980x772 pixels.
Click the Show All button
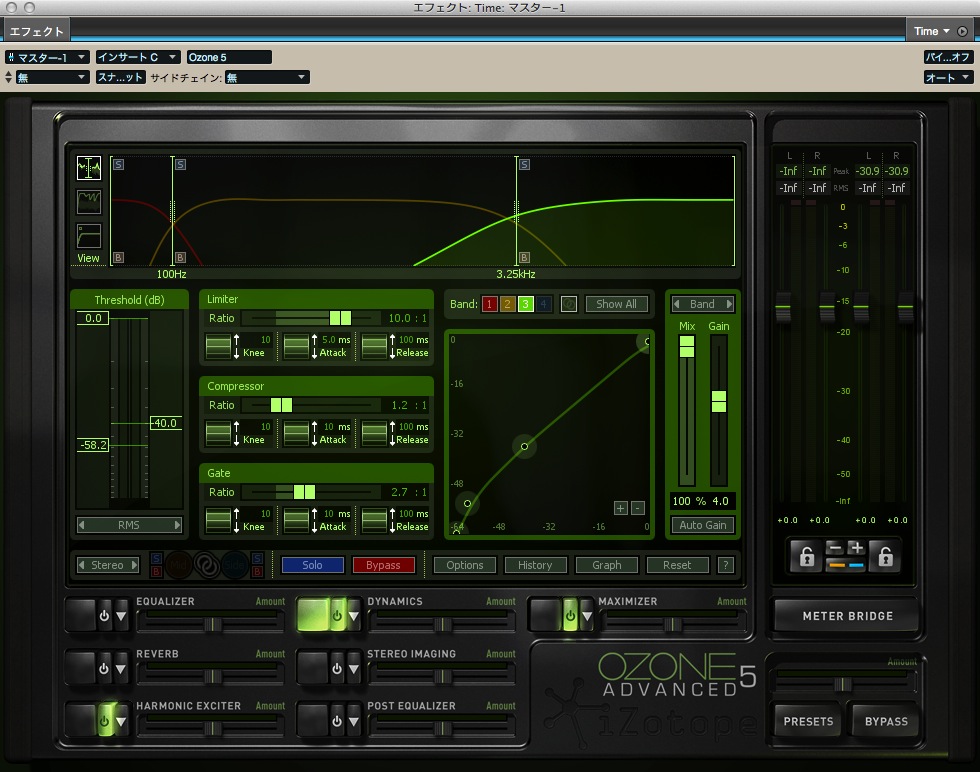616,304
